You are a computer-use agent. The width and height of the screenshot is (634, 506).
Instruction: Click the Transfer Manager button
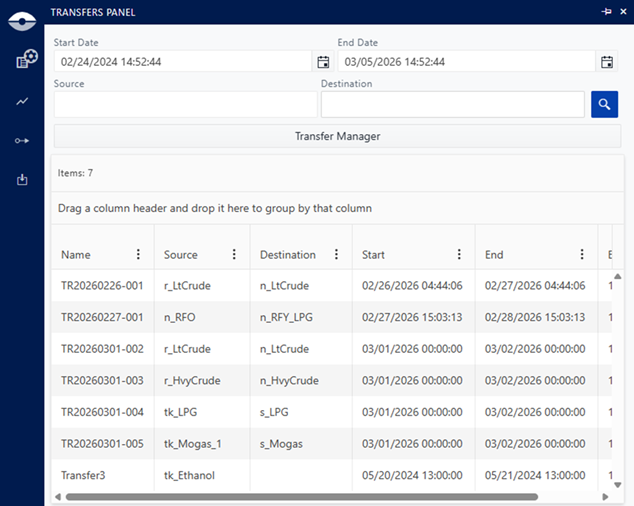point(337,136)
